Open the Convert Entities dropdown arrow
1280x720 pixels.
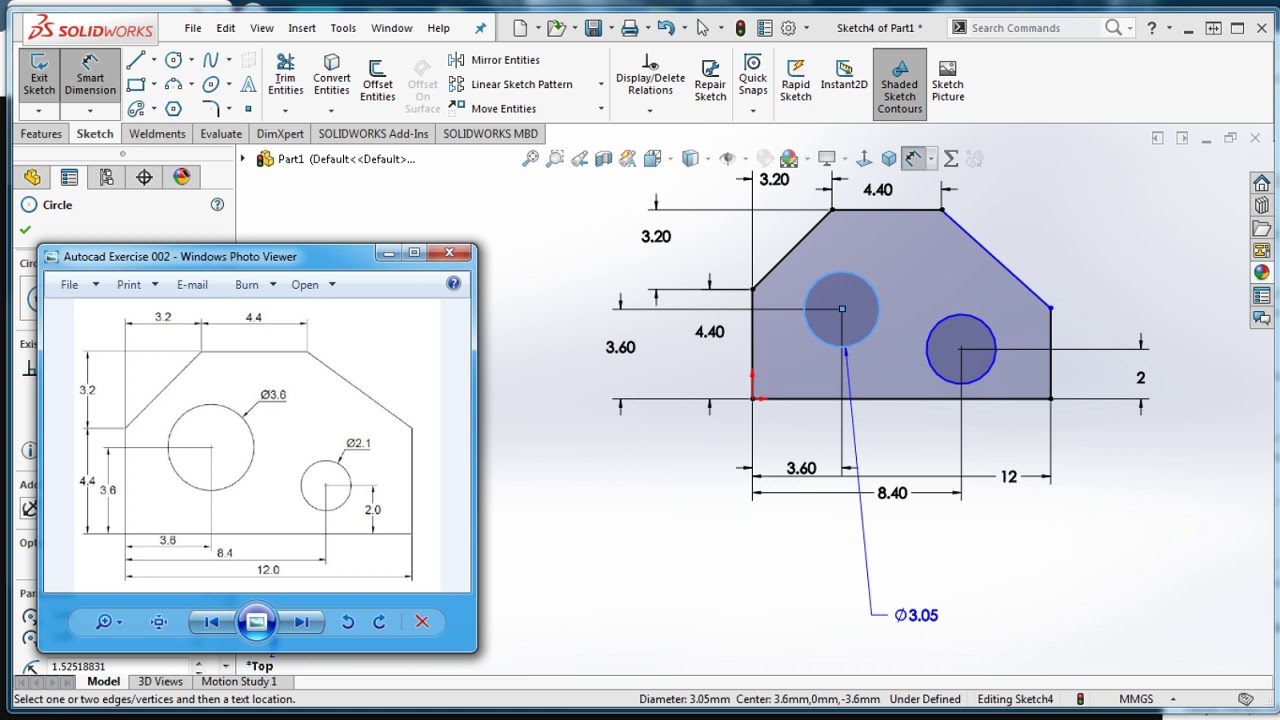(331, 111)
